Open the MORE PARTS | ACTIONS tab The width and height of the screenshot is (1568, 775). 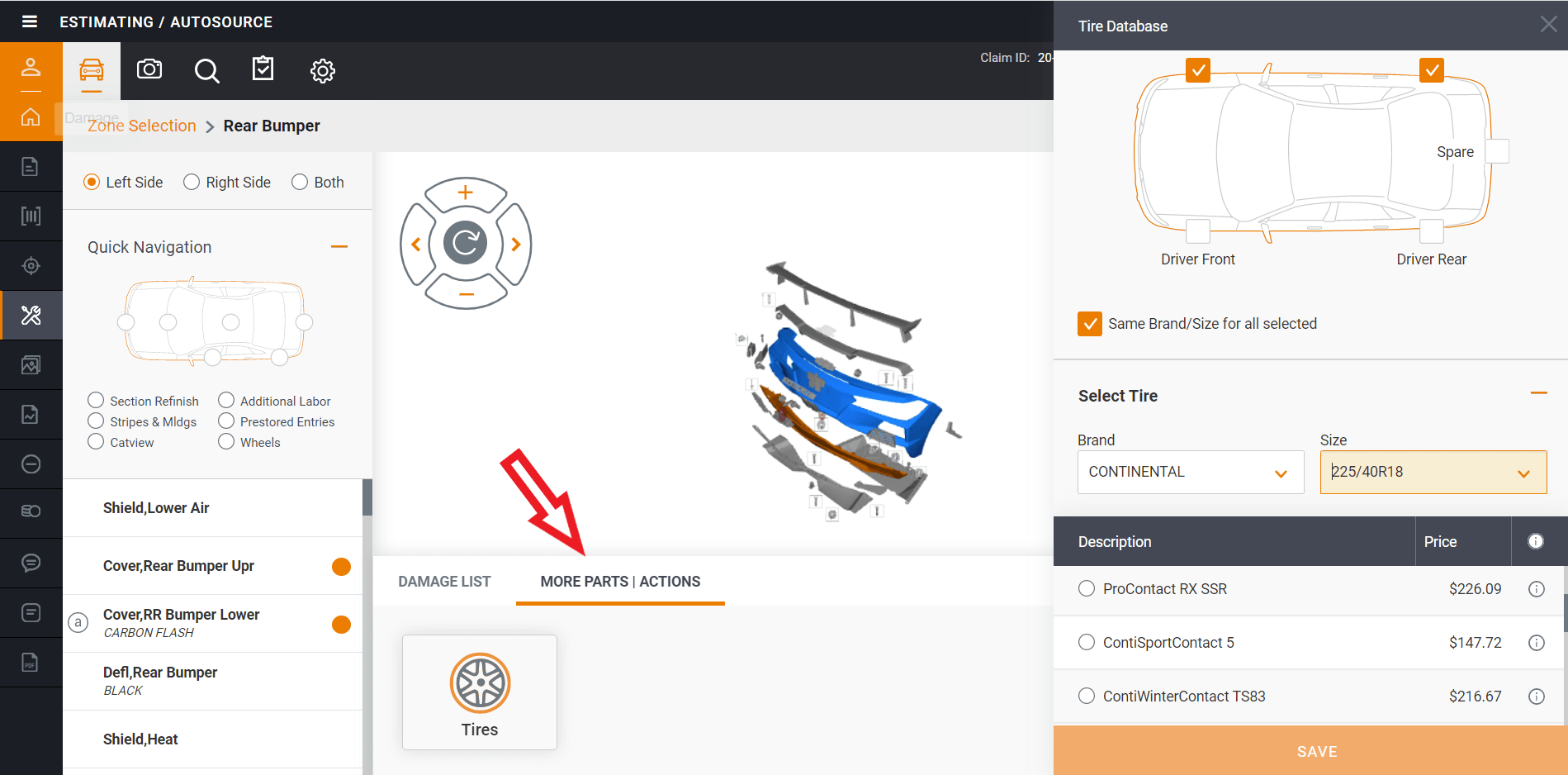pyautogui.click(x=619, y=582)
